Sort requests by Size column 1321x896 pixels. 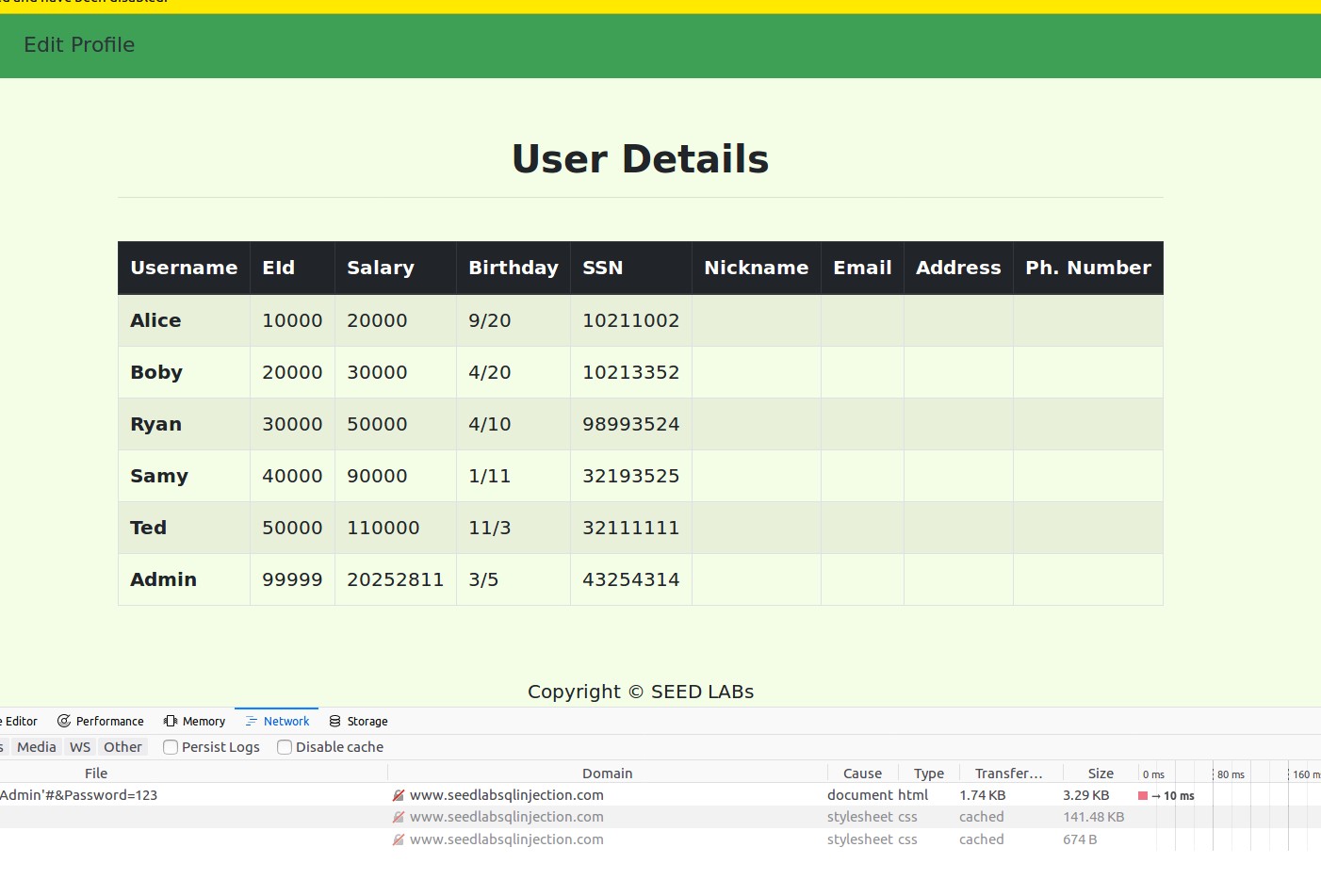(x=1101, y=773)
